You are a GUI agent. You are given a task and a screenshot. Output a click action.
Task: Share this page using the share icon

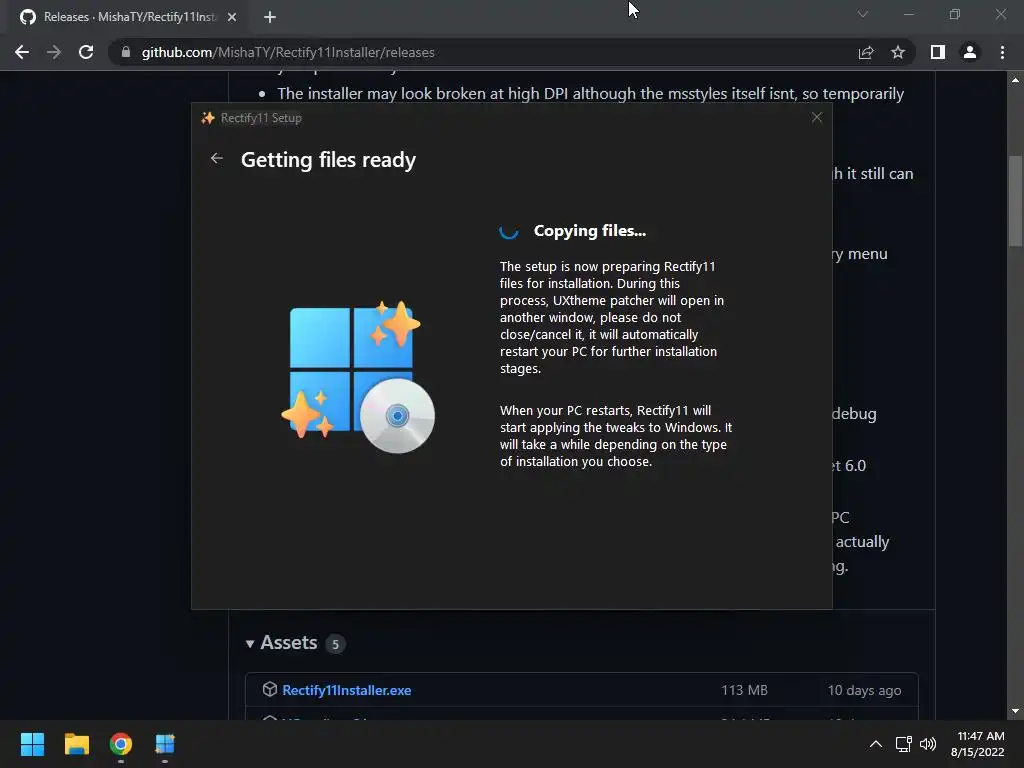coord(866,52)
